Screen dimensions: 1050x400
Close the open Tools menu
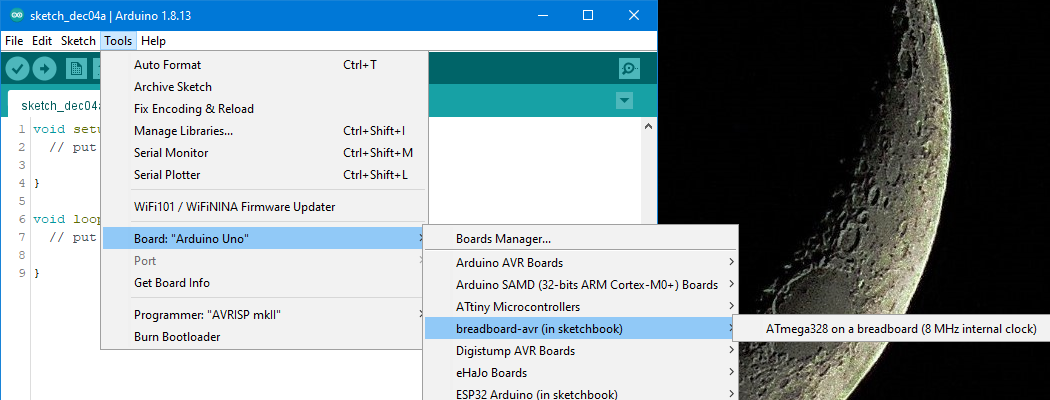(118, 41)
